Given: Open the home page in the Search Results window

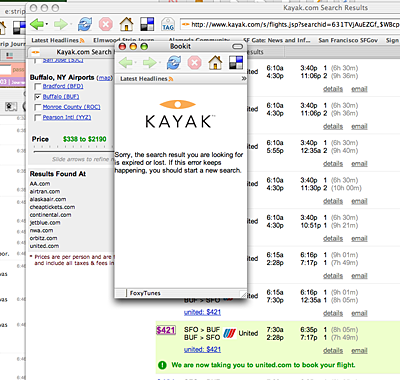Looking at the screenshot, I should coord(126,24).
